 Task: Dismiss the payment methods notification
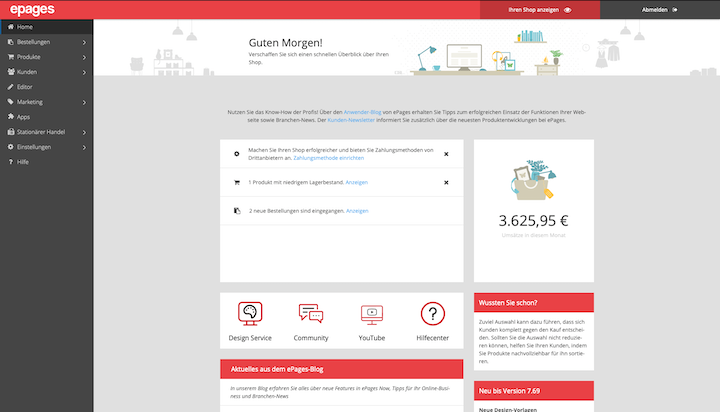(x=446, y=154)
